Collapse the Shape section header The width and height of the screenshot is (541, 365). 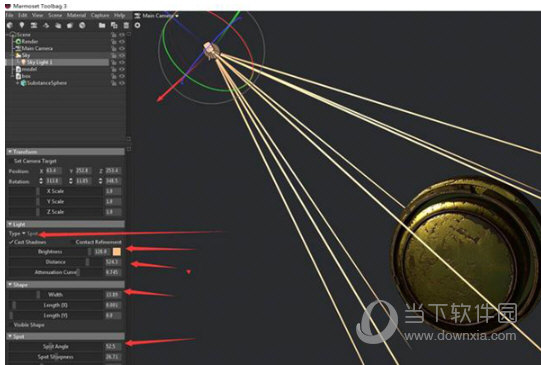pyautogui.click(x=65, y=285)
